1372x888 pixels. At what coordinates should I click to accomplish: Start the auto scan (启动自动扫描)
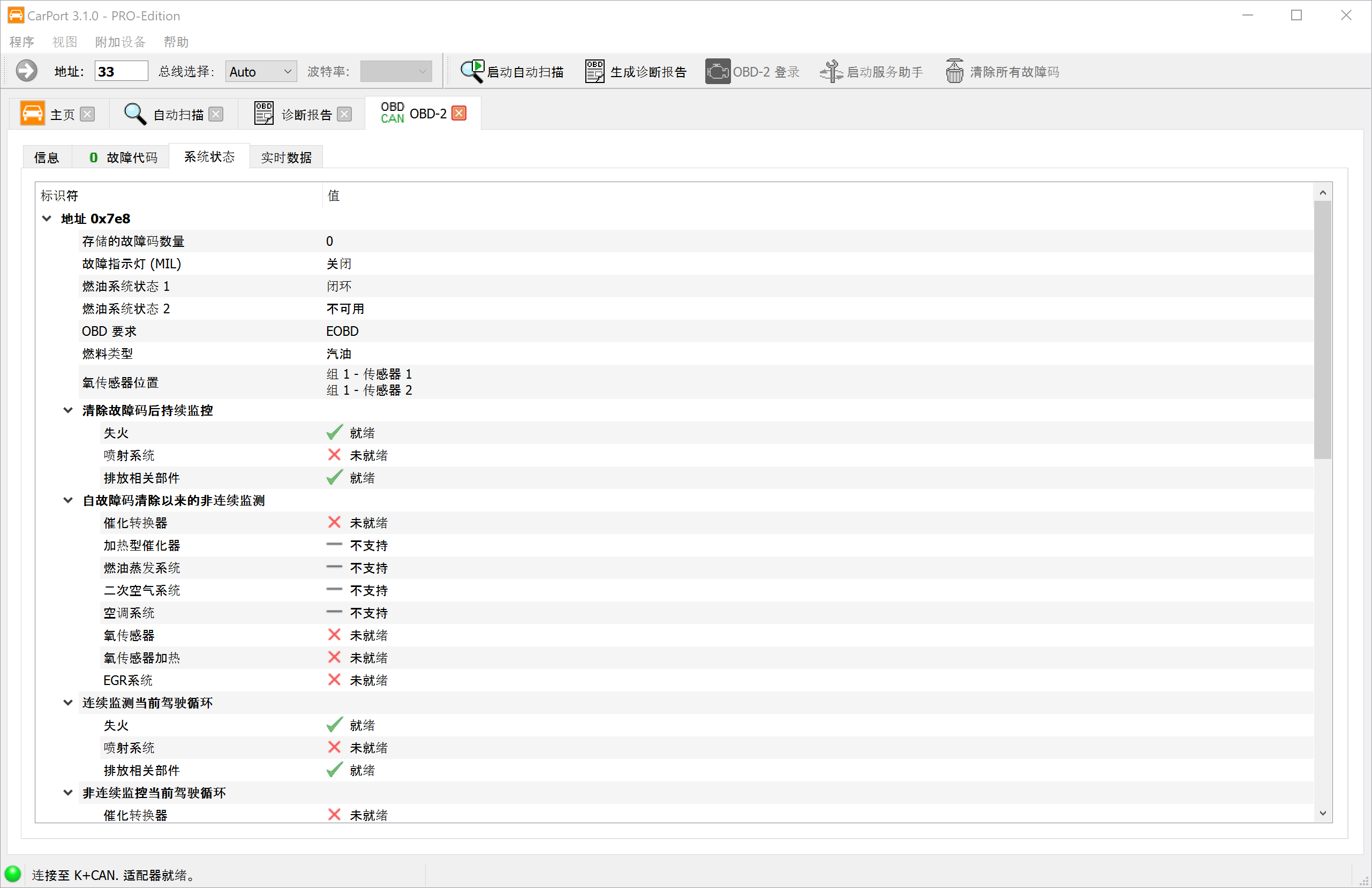pos(512,72)
